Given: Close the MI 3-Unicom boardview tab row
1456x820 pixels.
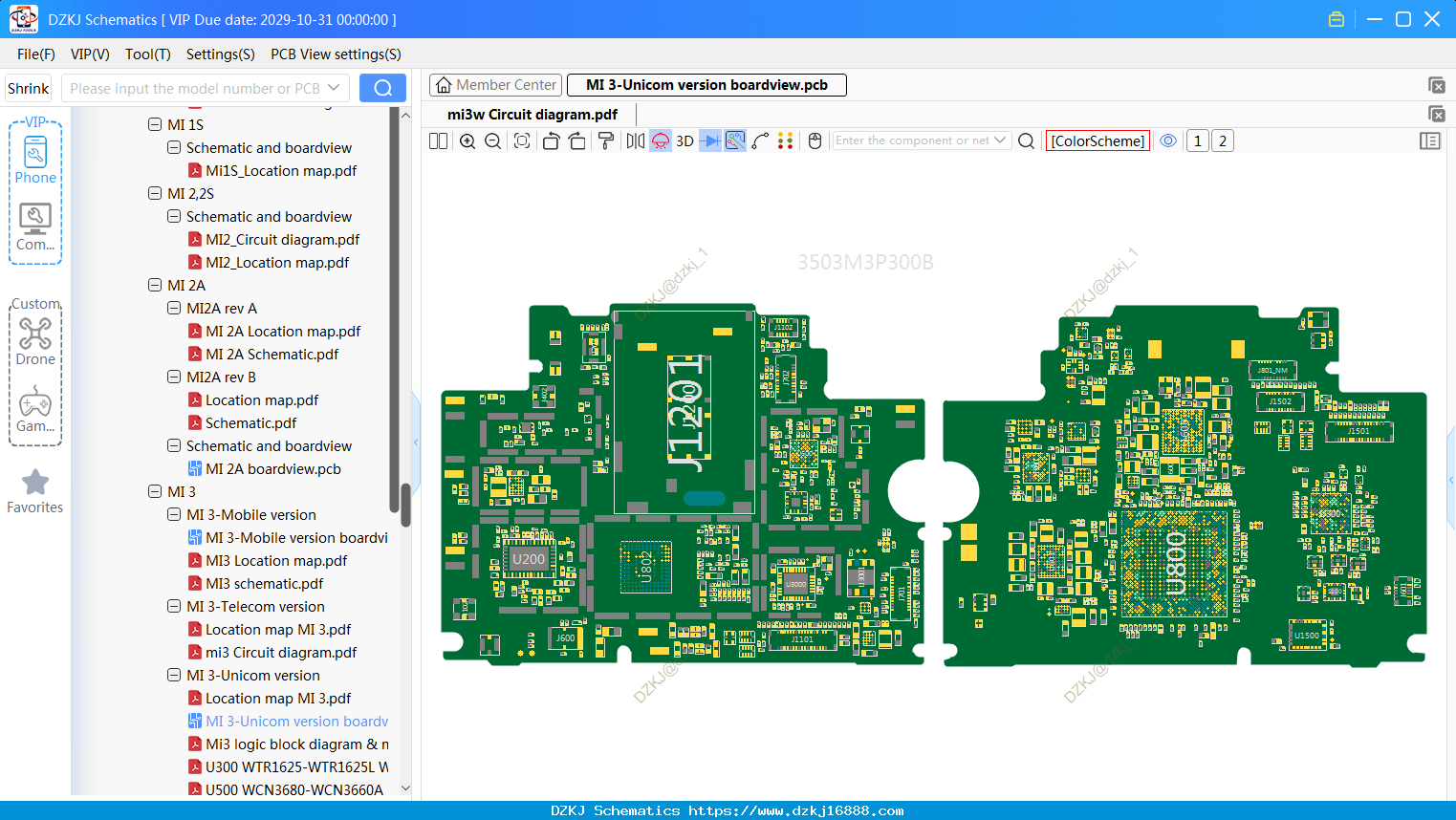Looking at the screenshot, I should click(1436, 85).
